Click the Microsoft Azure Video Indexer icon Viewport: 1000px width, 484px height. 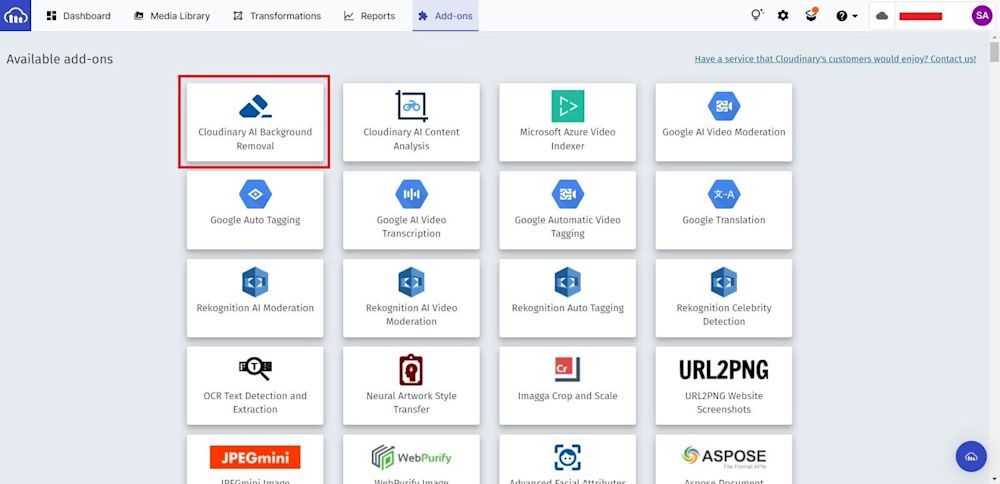point(567,106)
